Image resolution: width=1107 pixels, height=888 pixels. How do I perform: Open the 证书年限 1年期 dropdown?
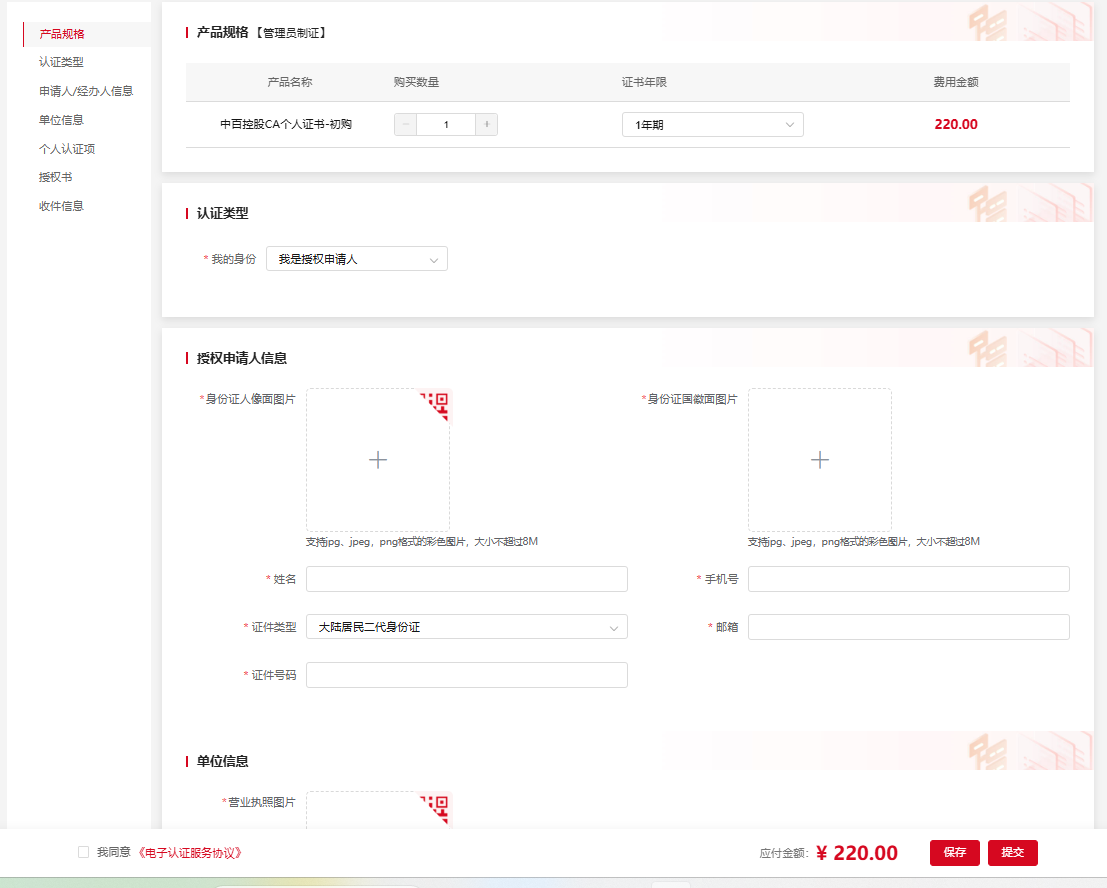[x=712, y=124]
